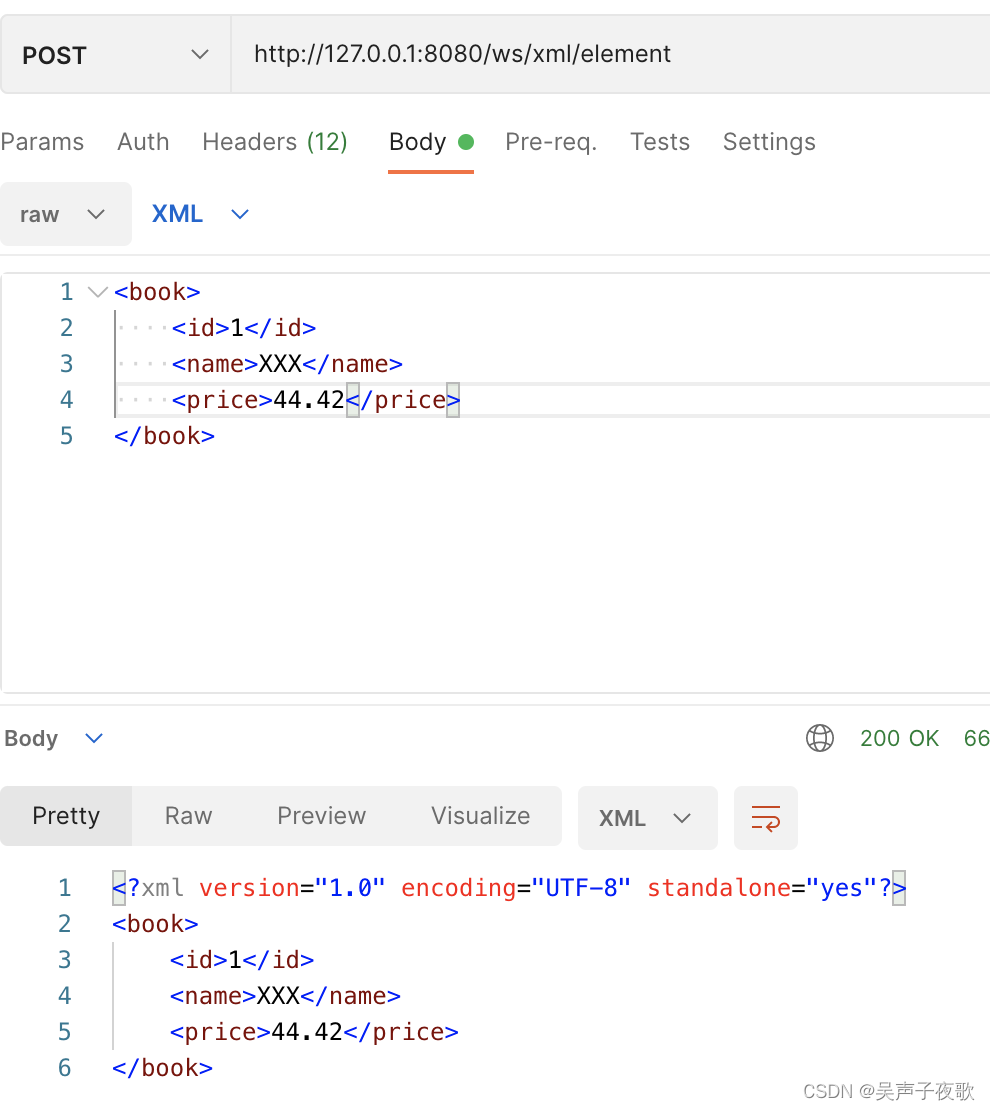Open the response Body dropdown
The image size is (990, 1110).
pyautogui.click(x=54, y=738)
